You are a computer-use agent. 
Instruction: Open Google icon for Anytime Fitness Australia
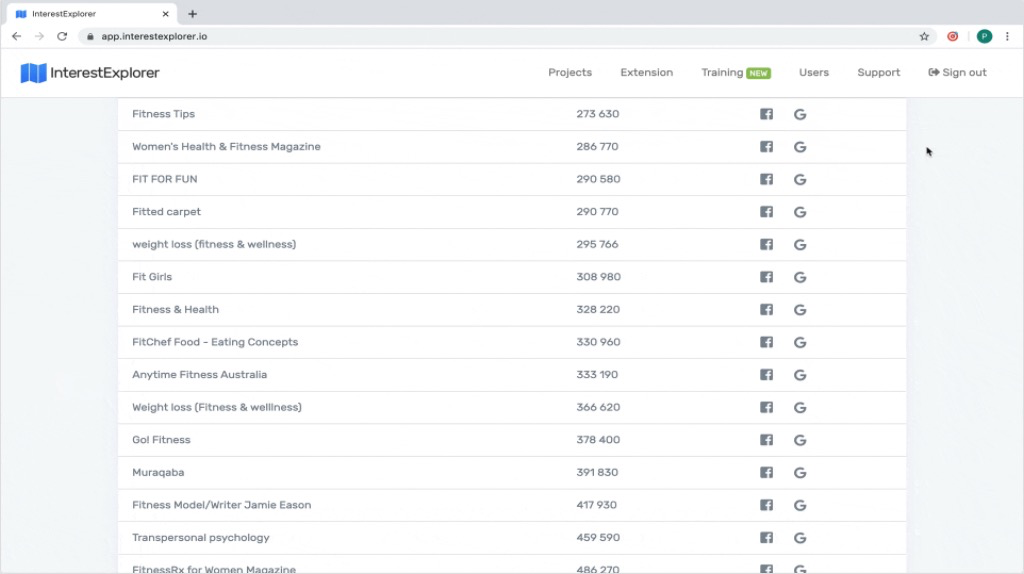800,375
